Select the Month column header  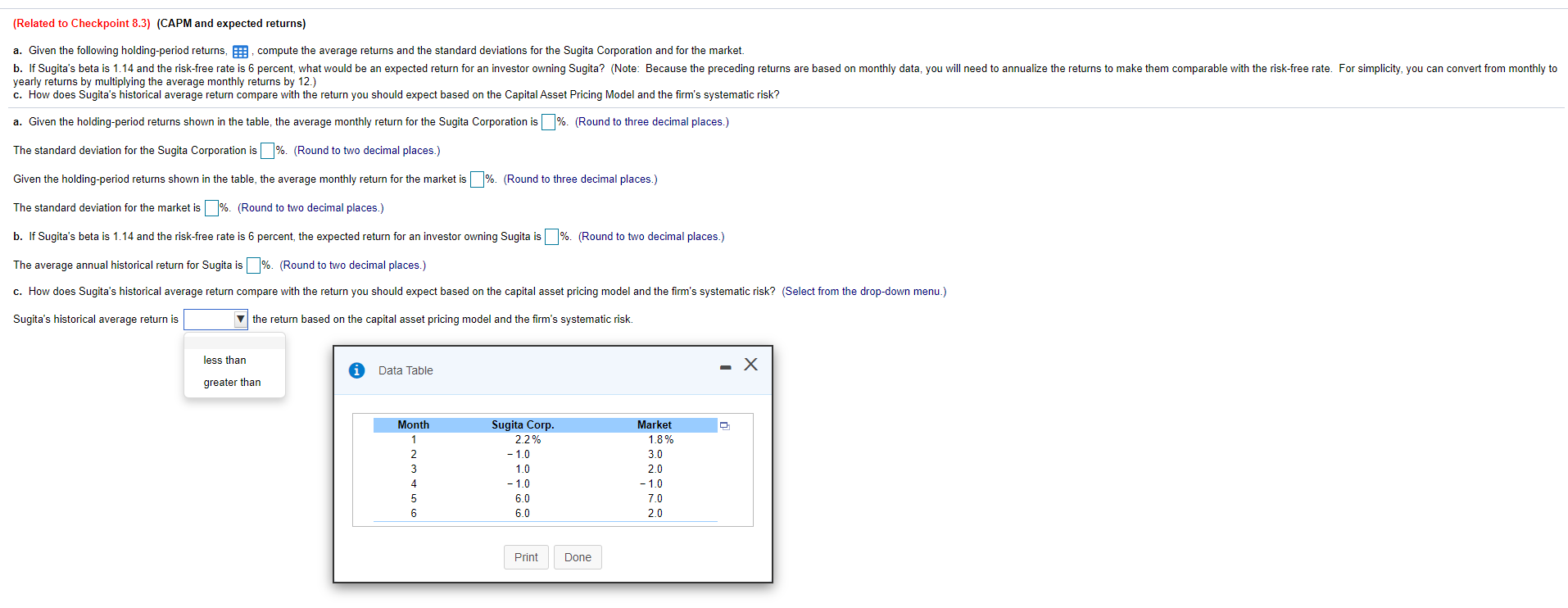point(413,424)
